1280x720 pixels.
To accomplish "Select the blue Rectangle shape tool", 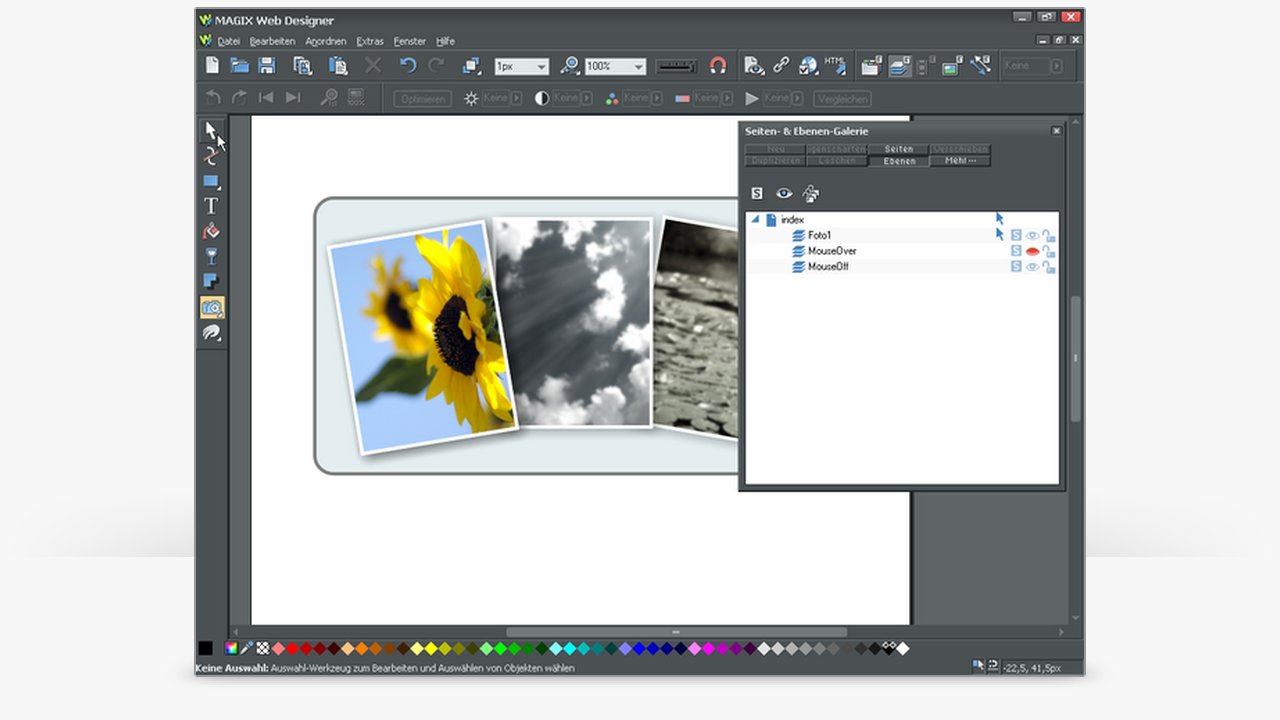I will [x=211, y=181].
